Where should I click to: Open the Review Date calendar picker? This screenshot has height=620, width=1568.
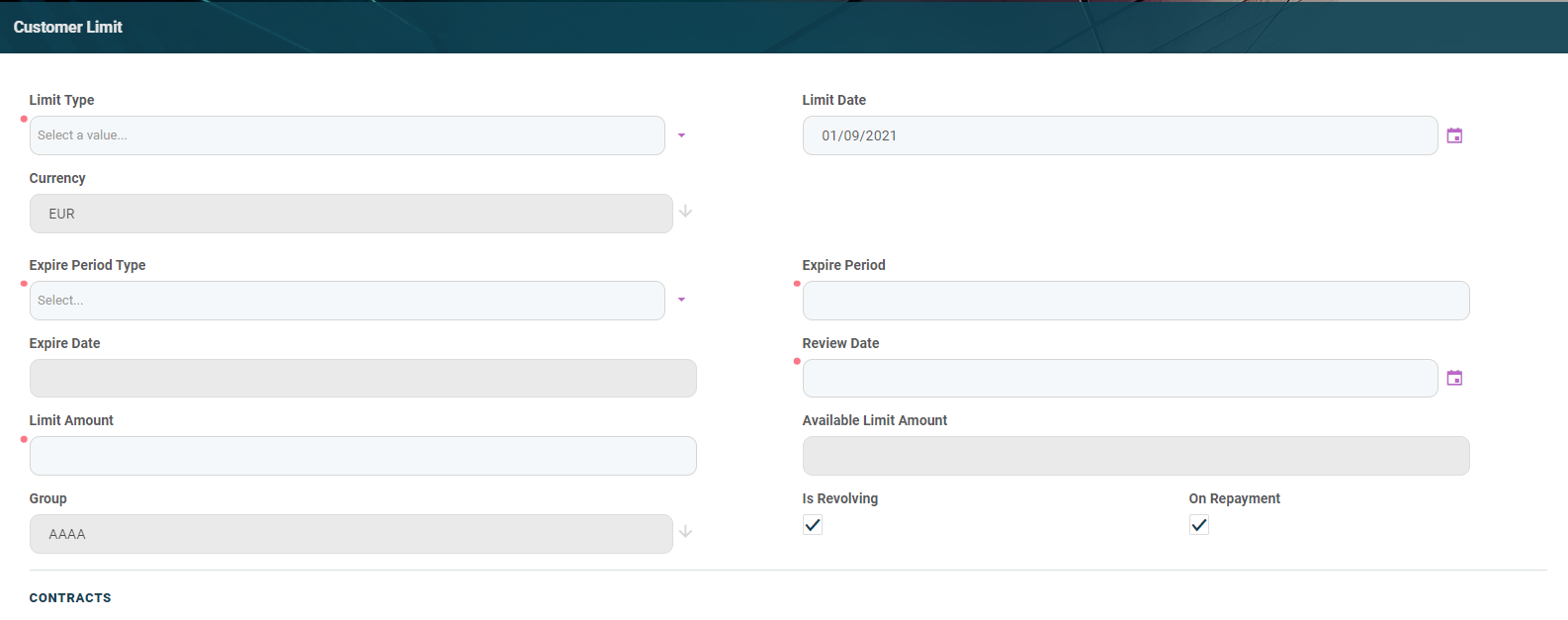click(1454, 378)
